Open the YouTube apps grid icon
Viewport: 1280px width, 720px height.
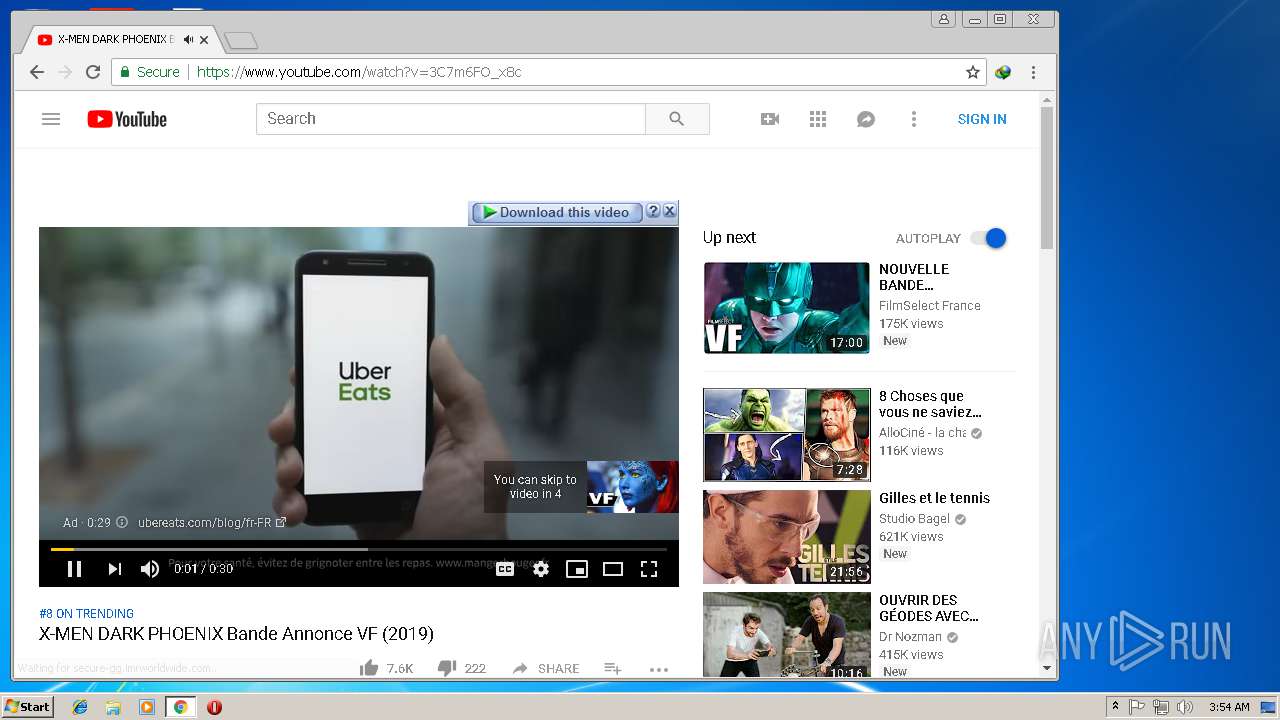pos(818,119)
